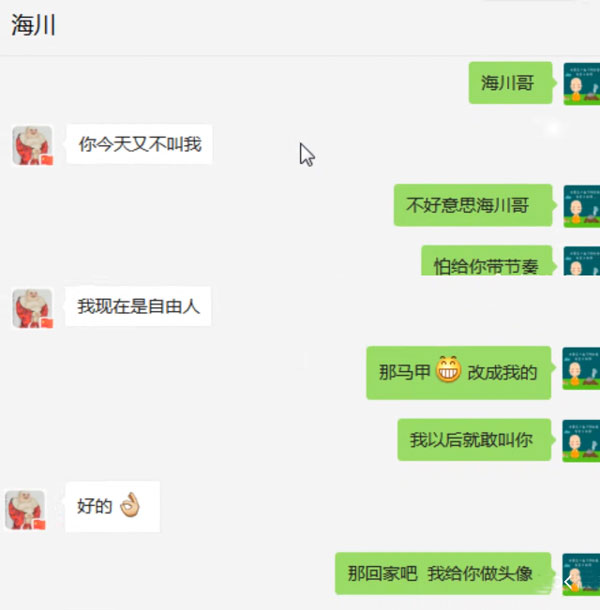Viewport: 600px width, 610px height.
Task: Click contact avatar next to 好的 message
Action: (x=25, y=510)
